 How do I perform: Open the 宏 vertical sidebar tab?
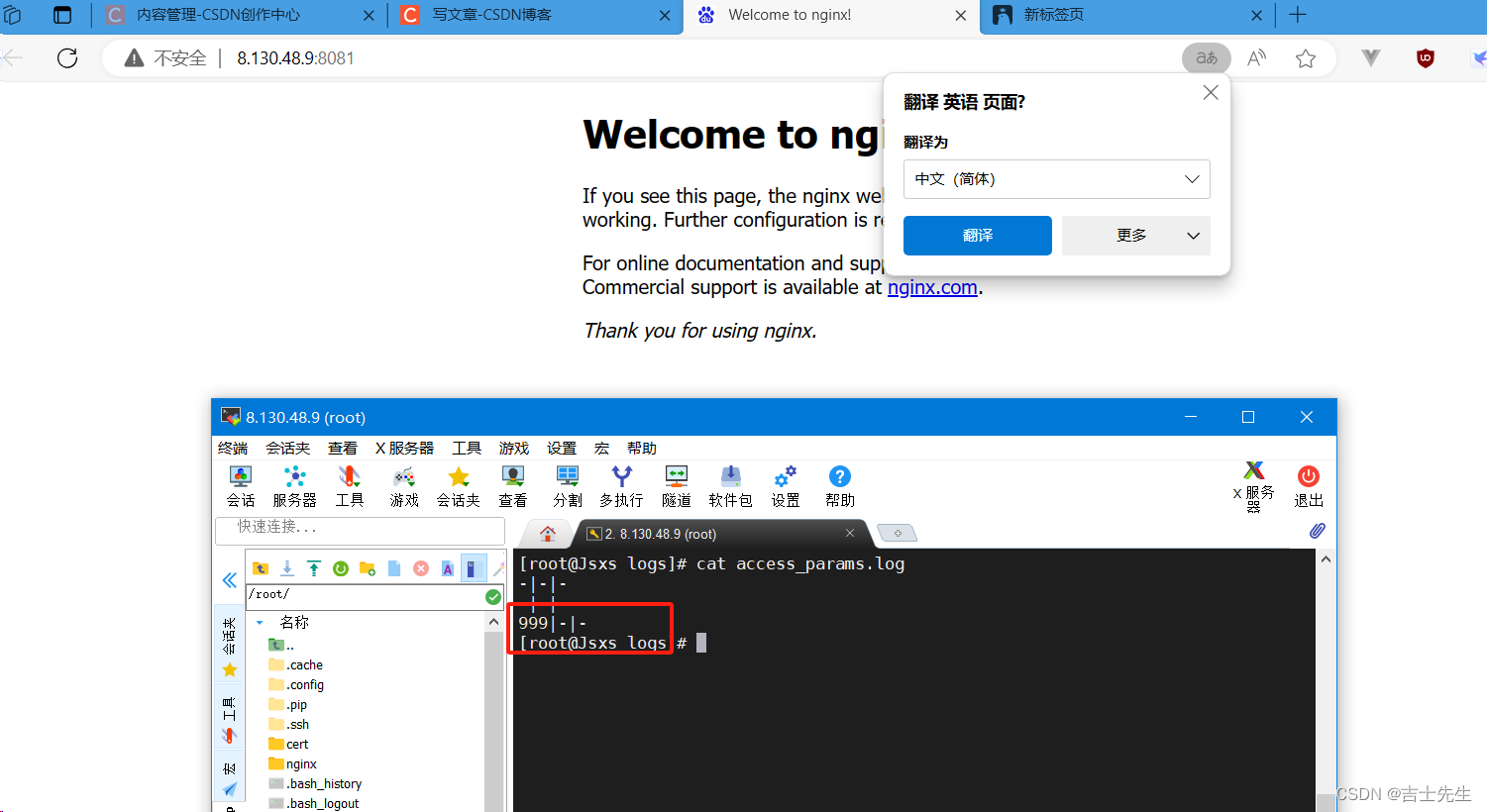(x=230, y=778)
